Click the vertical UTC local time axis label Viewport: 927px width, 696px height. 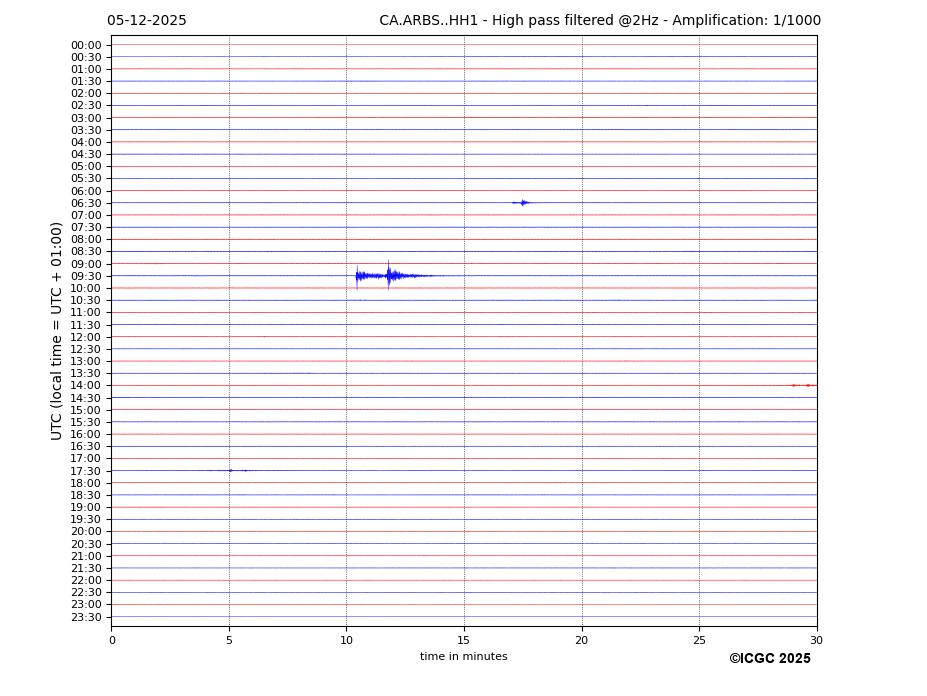[x=57, y=330]
